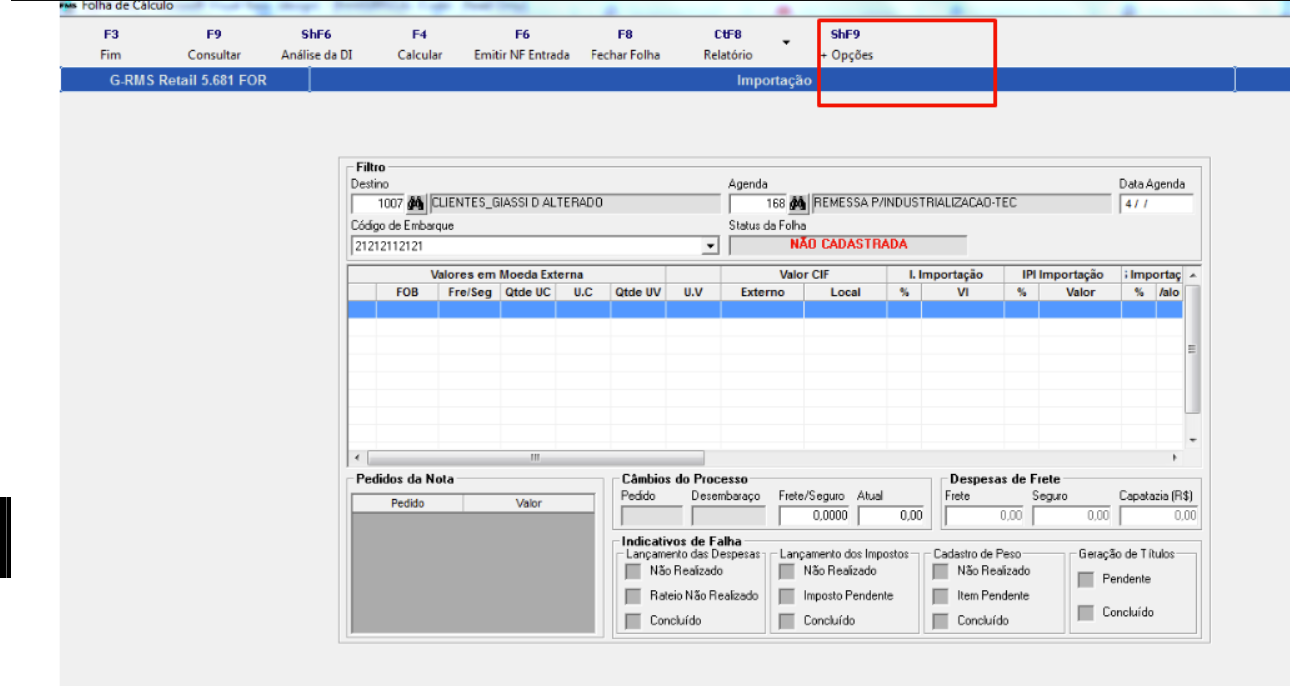The height and width of the screenshot is (686, 1290).
Task: Toggle Lançamento das Despesas Não Realizado checkbox
Action: pos(632,571)
